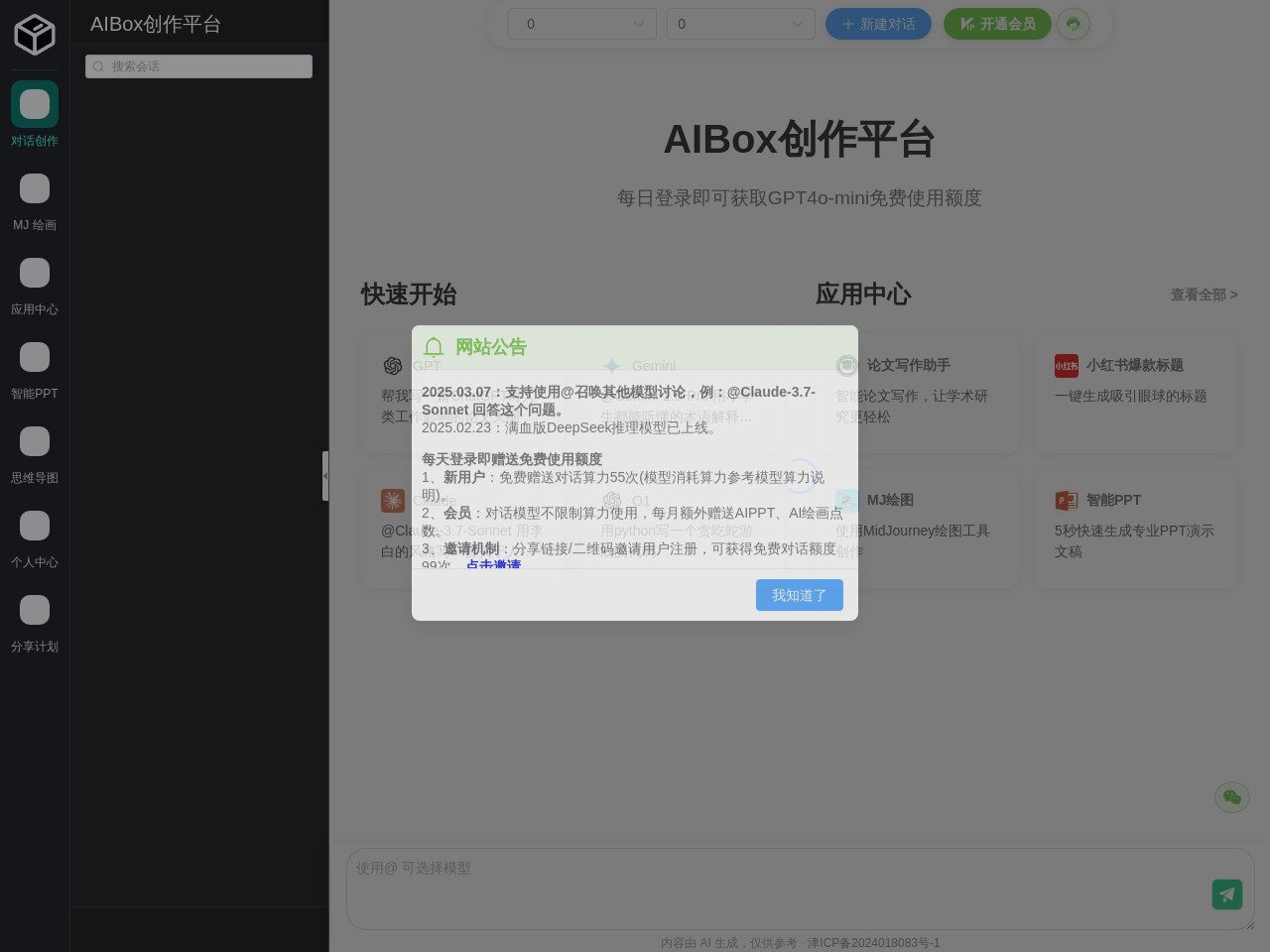This screenshot has height=952, width=1270.
Task: Open the WeChat floating icon
Action: [1231, 796]
